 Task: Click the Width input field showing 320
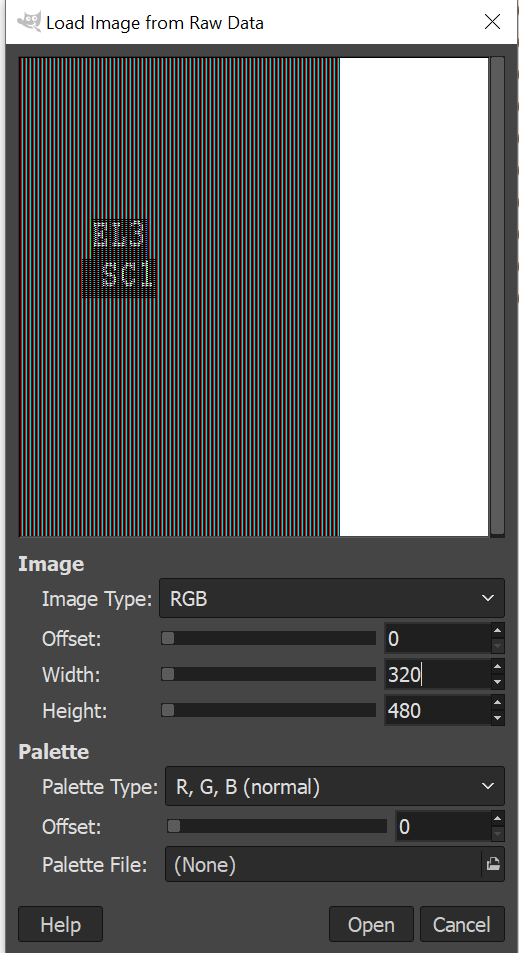[438, 674]
